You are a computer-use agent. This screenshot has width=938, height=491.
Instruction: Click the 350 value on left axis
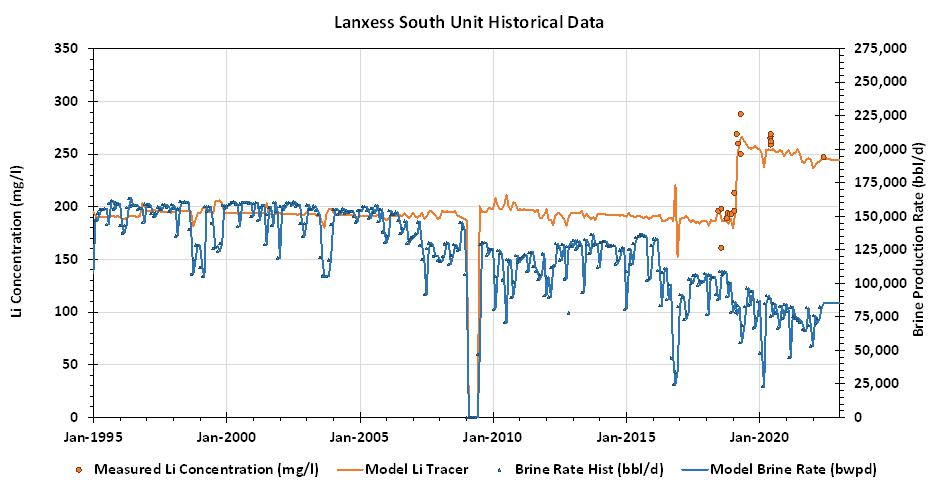(x=71, y=48)
